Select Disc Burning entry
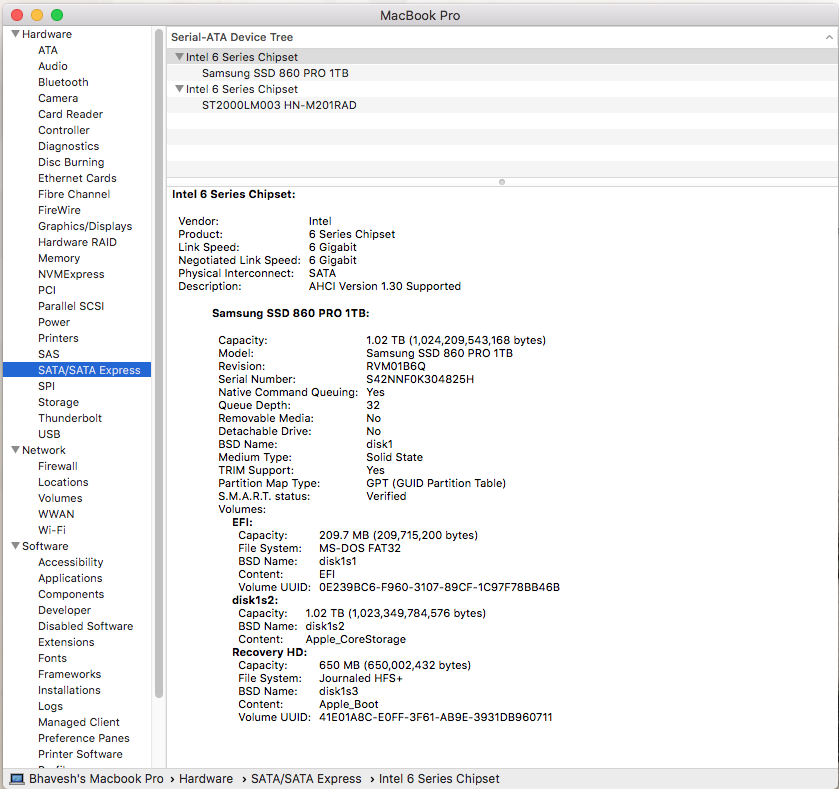This screenshot has height=789, width=839. point(71,162)
